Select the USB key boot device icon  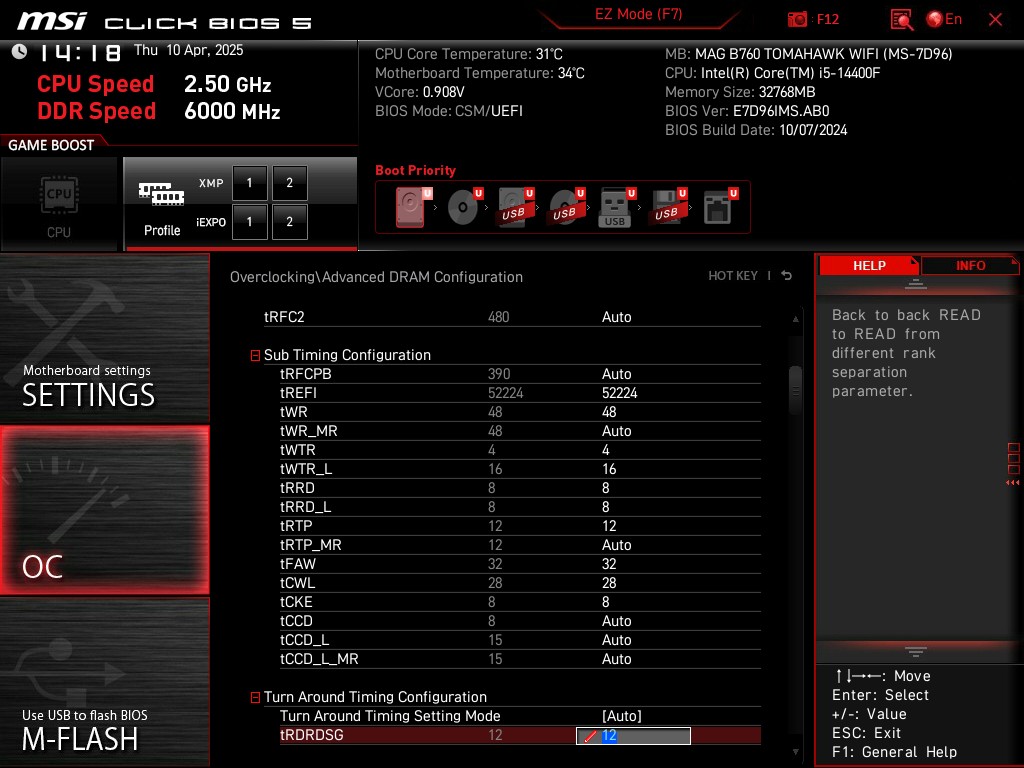pyautogui.click(x=616, y=208)
